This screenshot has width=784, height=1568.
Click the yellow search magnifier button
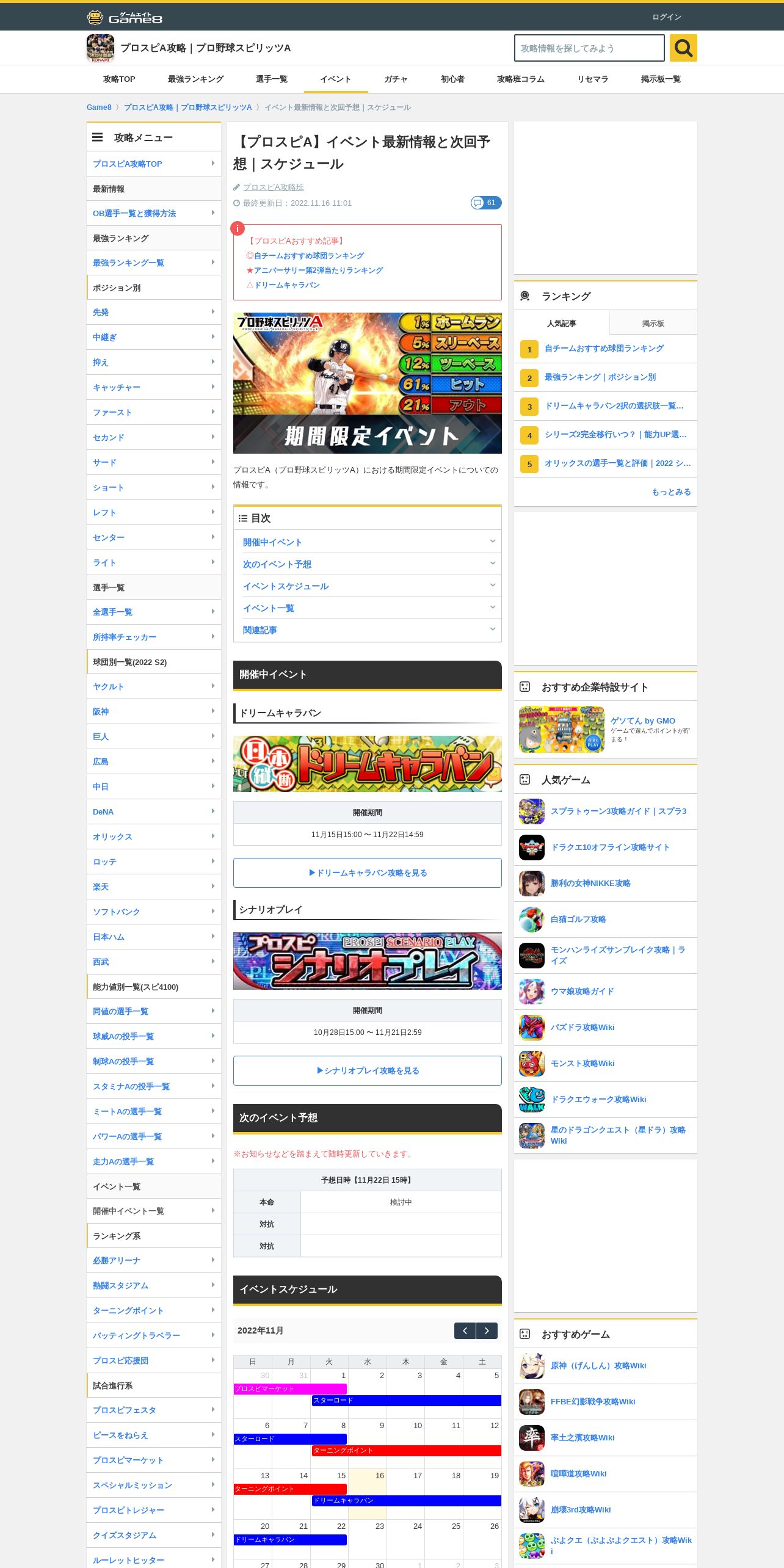683,48
